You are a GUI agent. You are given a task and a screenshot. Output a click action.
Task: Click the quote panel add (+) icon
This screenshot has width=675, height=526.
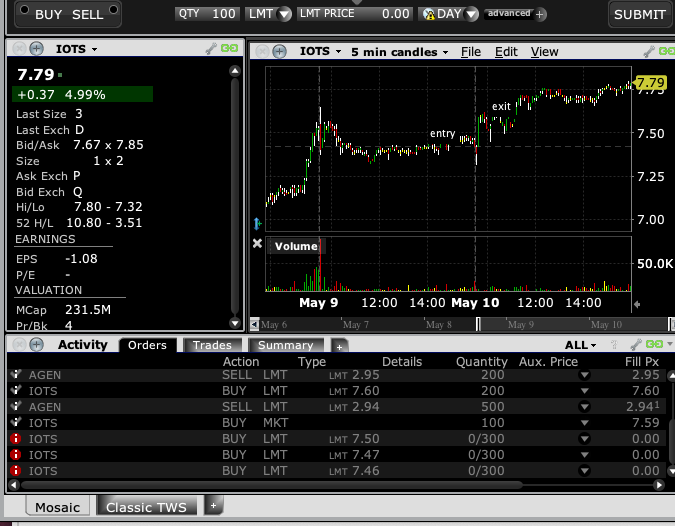click(37, 49)
